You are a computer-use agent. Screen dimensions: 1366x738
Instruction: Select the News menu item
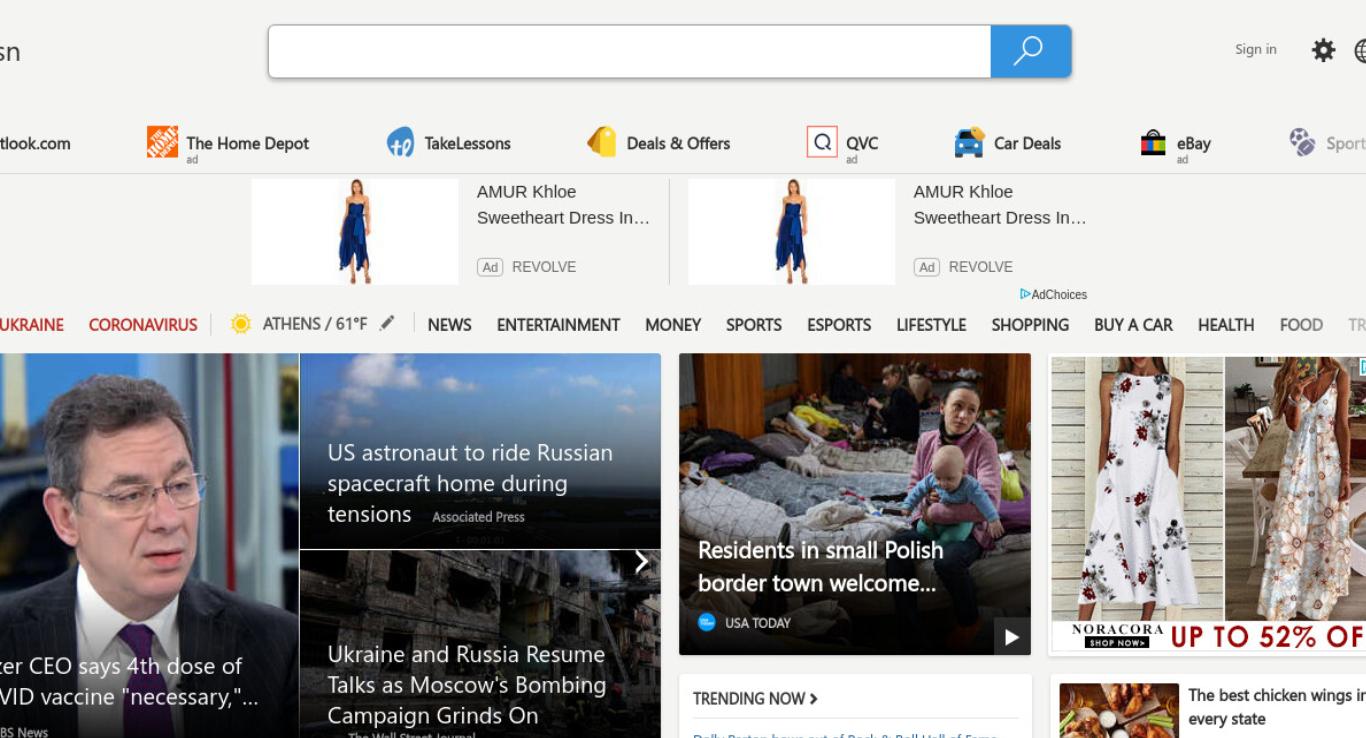coord(449,325)
